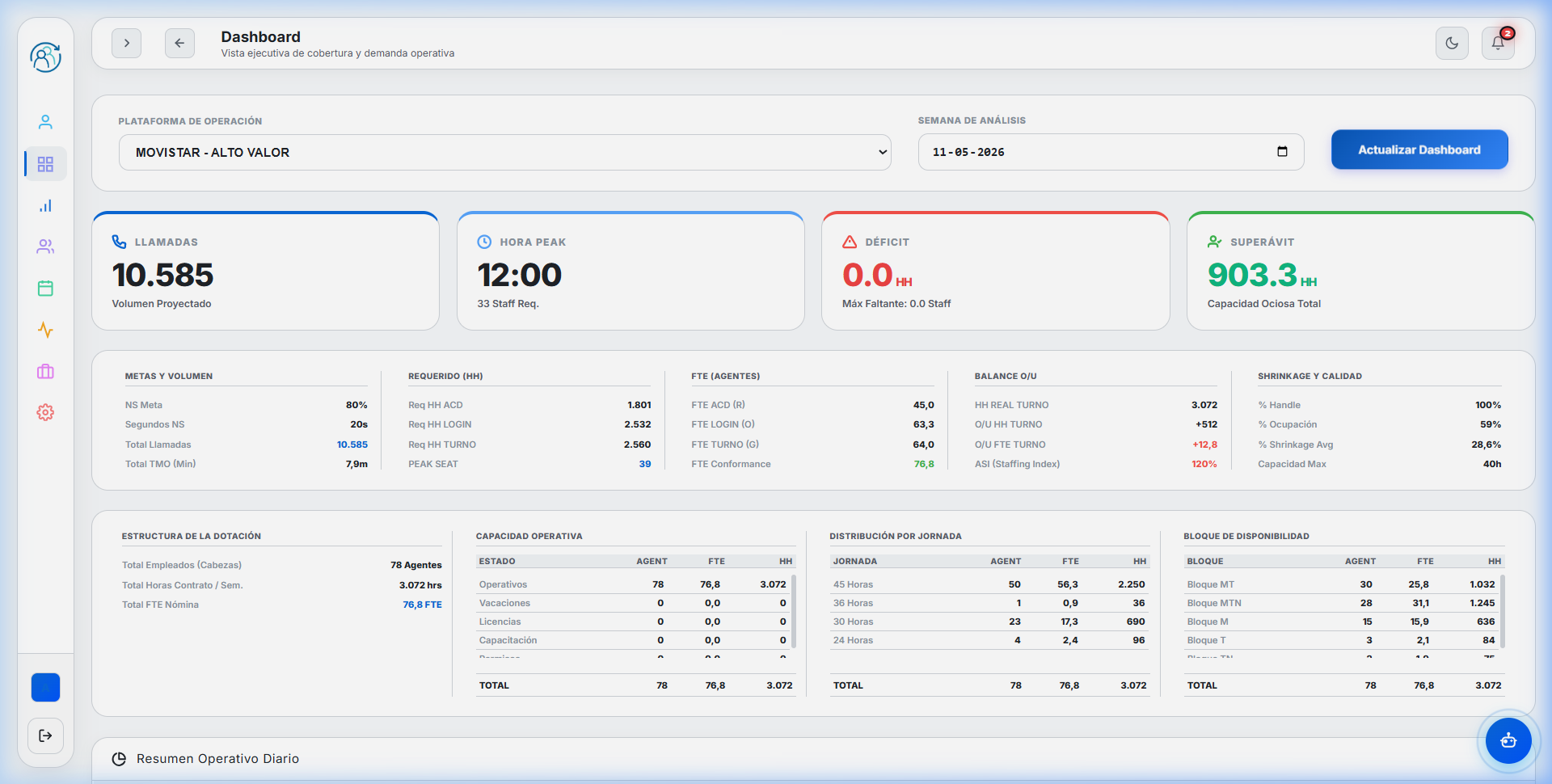This screenshot has width=1552, height=784.
Task: Click the FTE Conformance label
Action: 731,464
